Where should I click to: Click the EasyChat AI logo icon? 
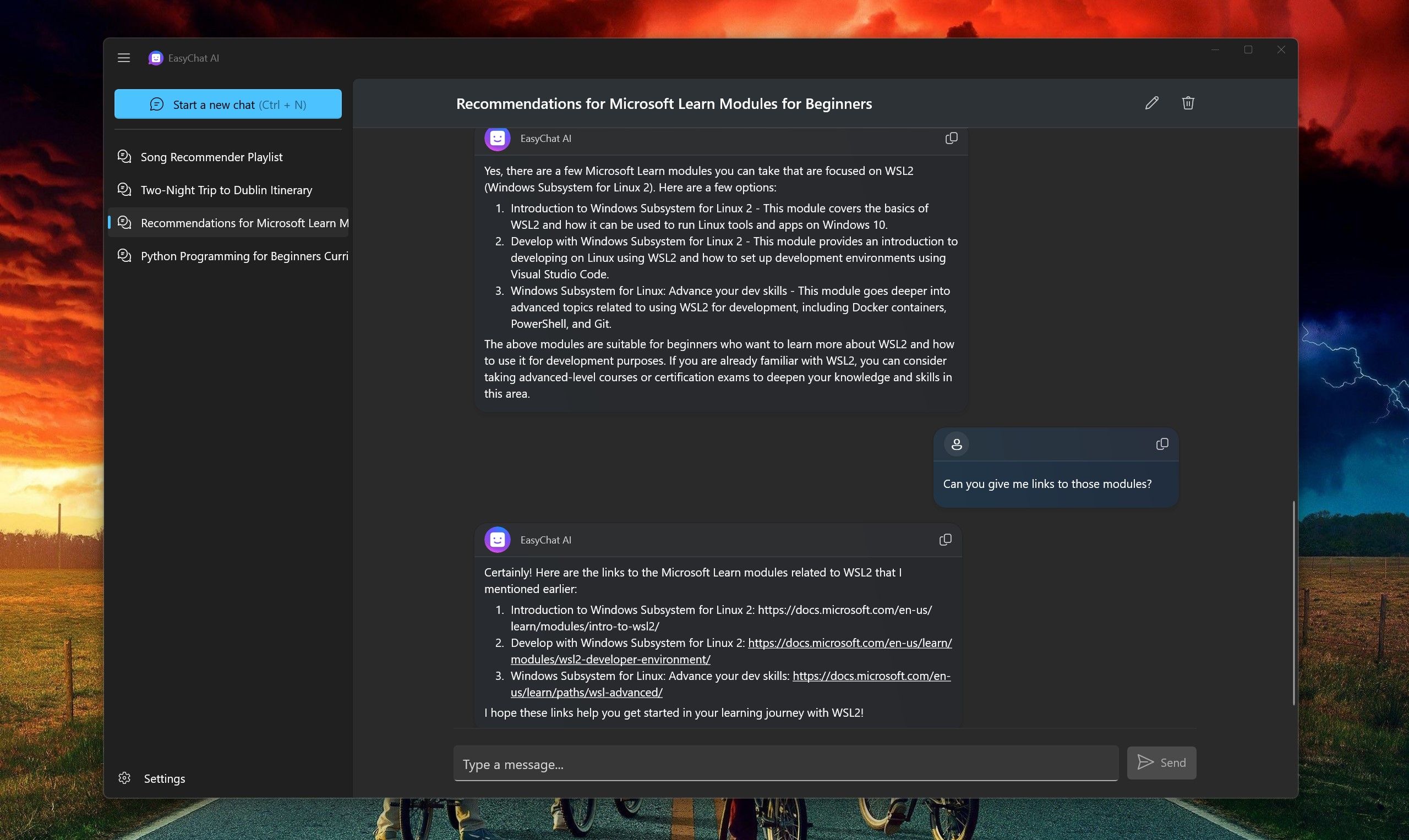155,57
